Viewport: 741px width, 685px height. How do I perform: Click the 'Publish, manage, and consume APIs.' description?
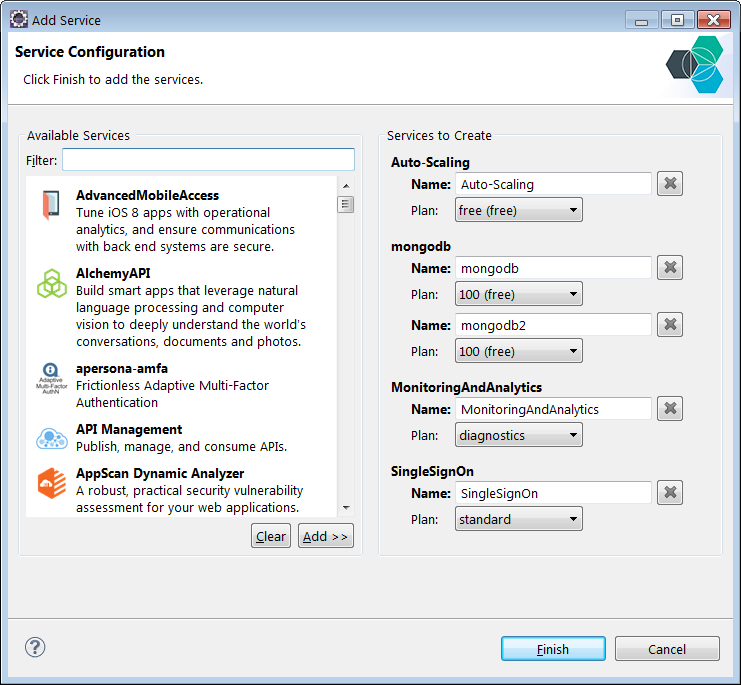pos(181,446)
